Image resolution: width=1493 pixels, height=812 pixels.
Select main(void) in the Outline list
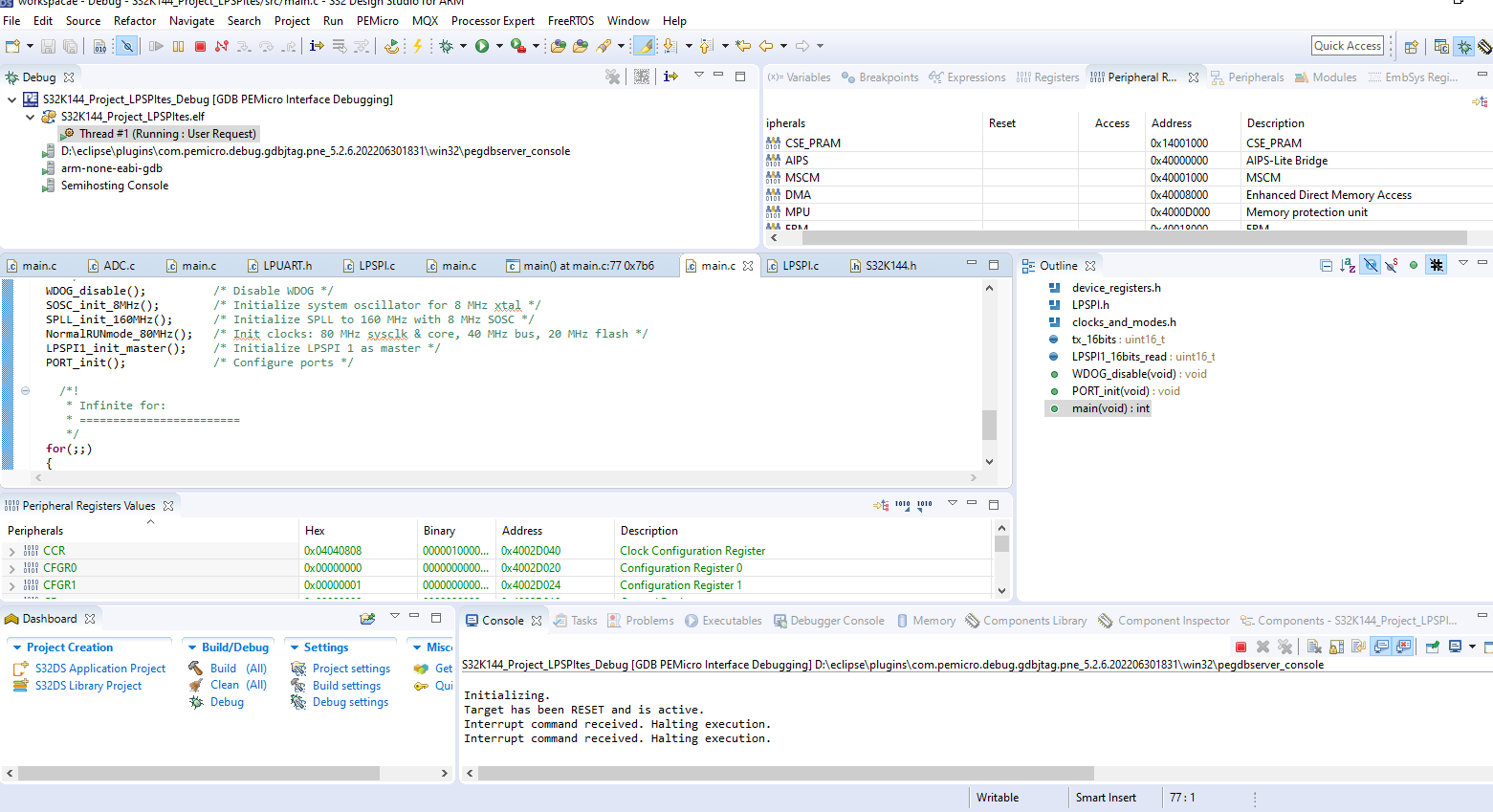(1110, 408)
